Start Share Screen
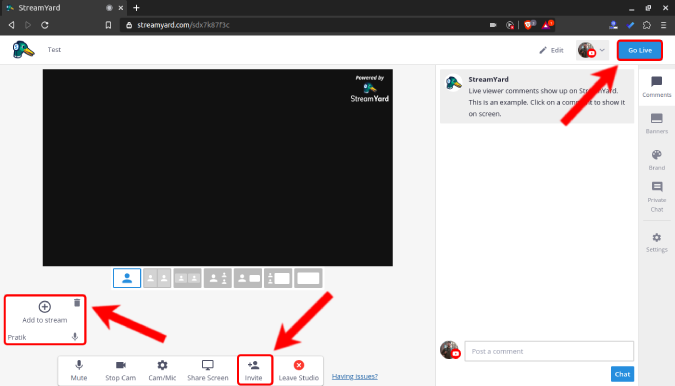 point(208,371)
